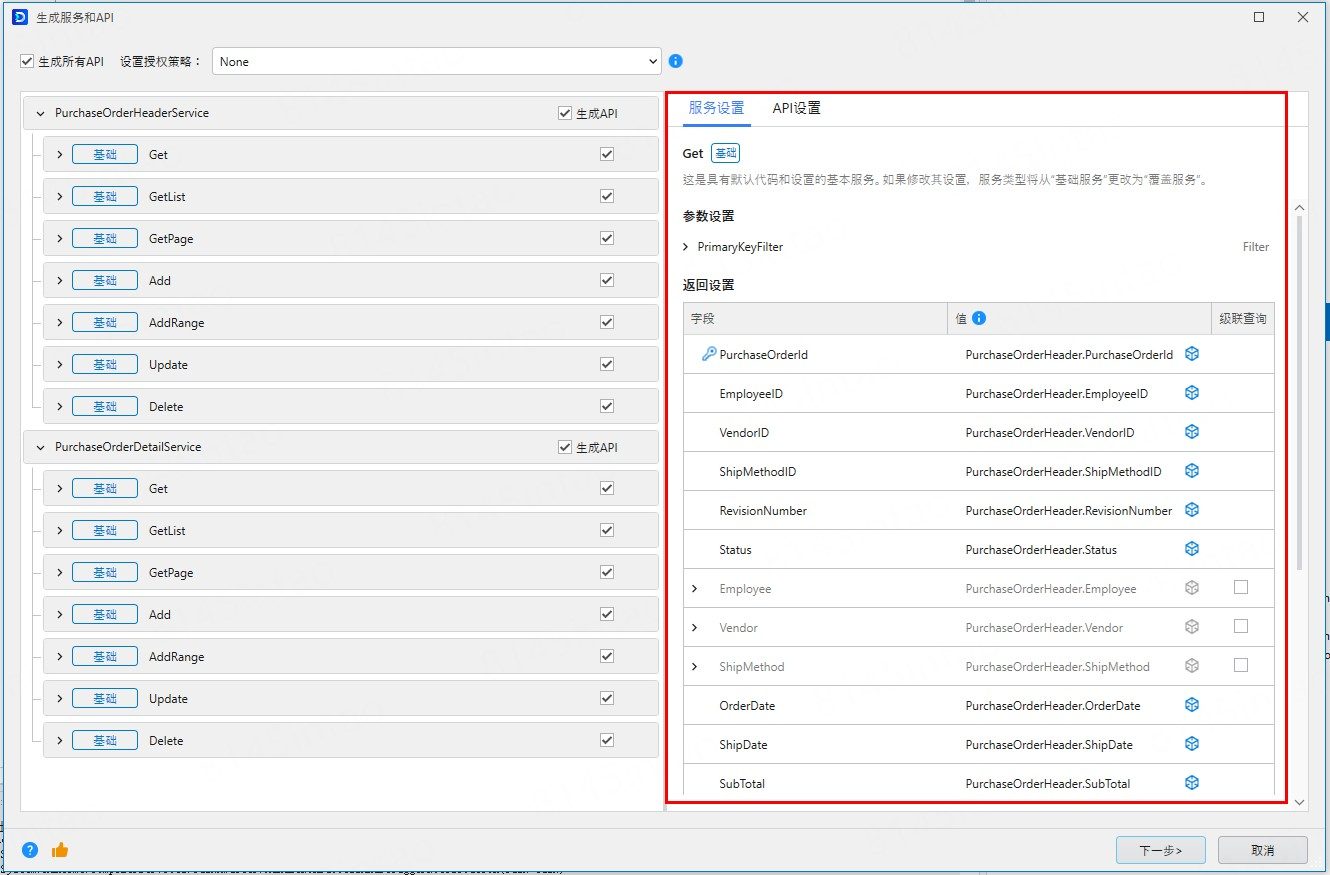Viewport: 1330px width, 875px height.
Task: Uncheck the 生成所有API checkbox
Action: [28, 62]
